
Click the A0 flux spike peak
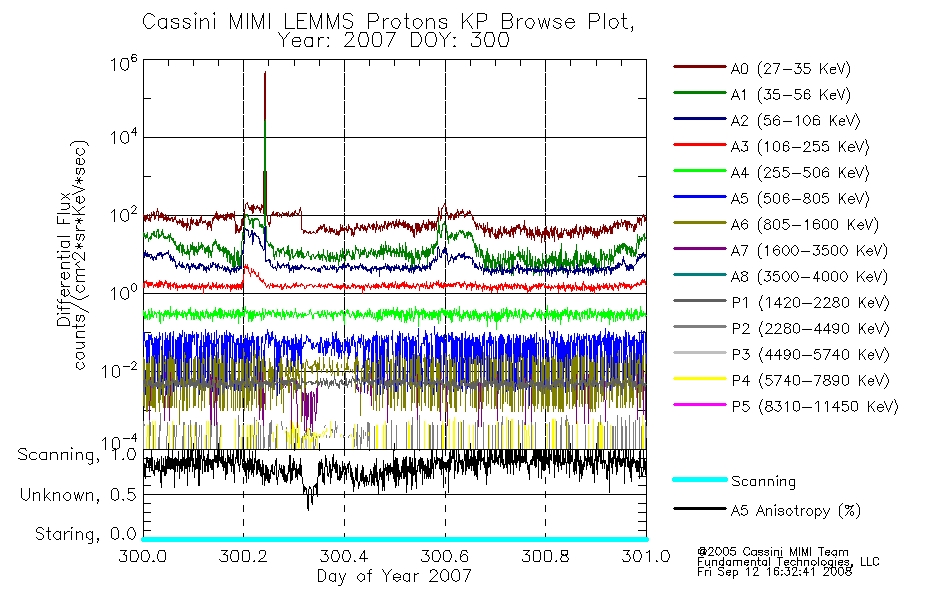click(x=265, y=73)
